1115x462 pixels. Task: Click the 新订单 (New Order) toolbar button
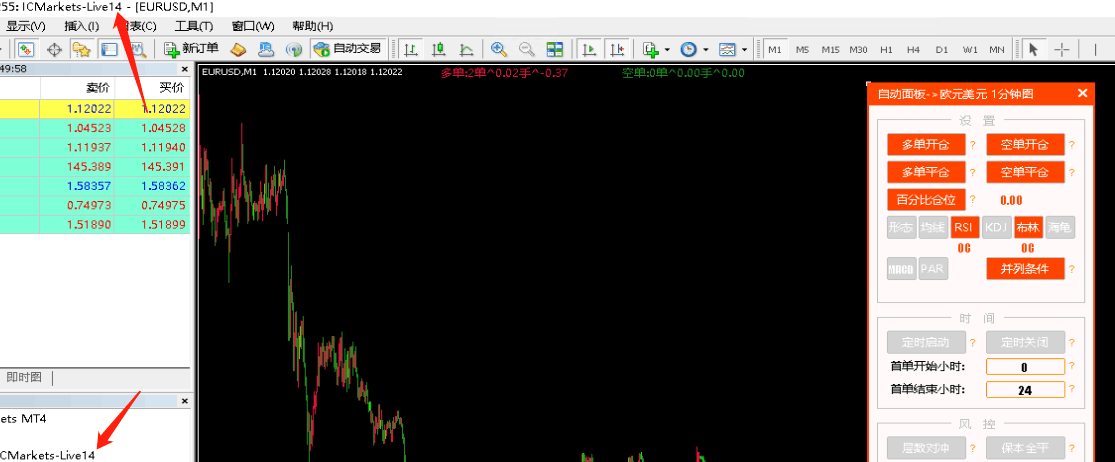191,49
